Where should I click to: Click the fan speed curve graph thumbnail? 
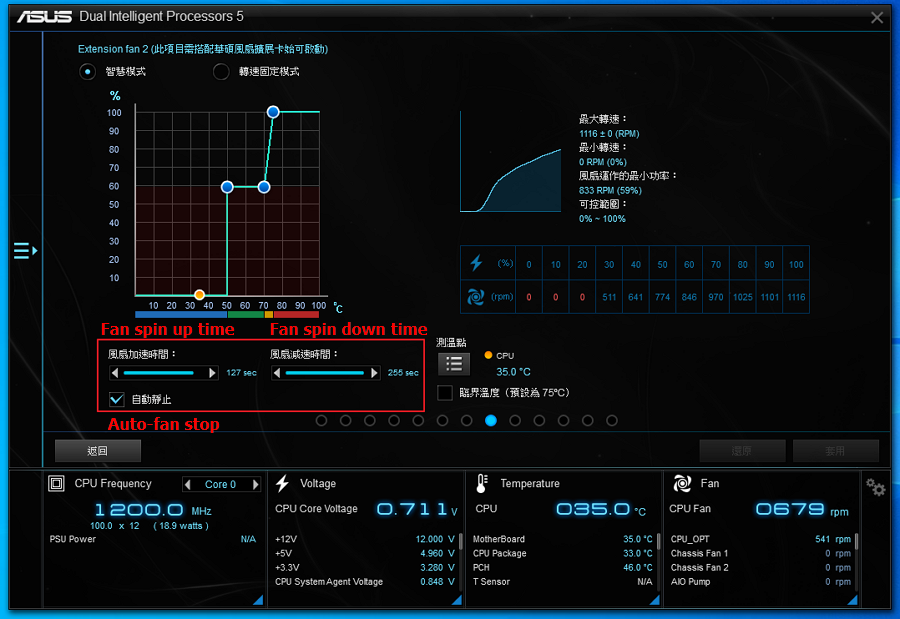tap(511, 162)
